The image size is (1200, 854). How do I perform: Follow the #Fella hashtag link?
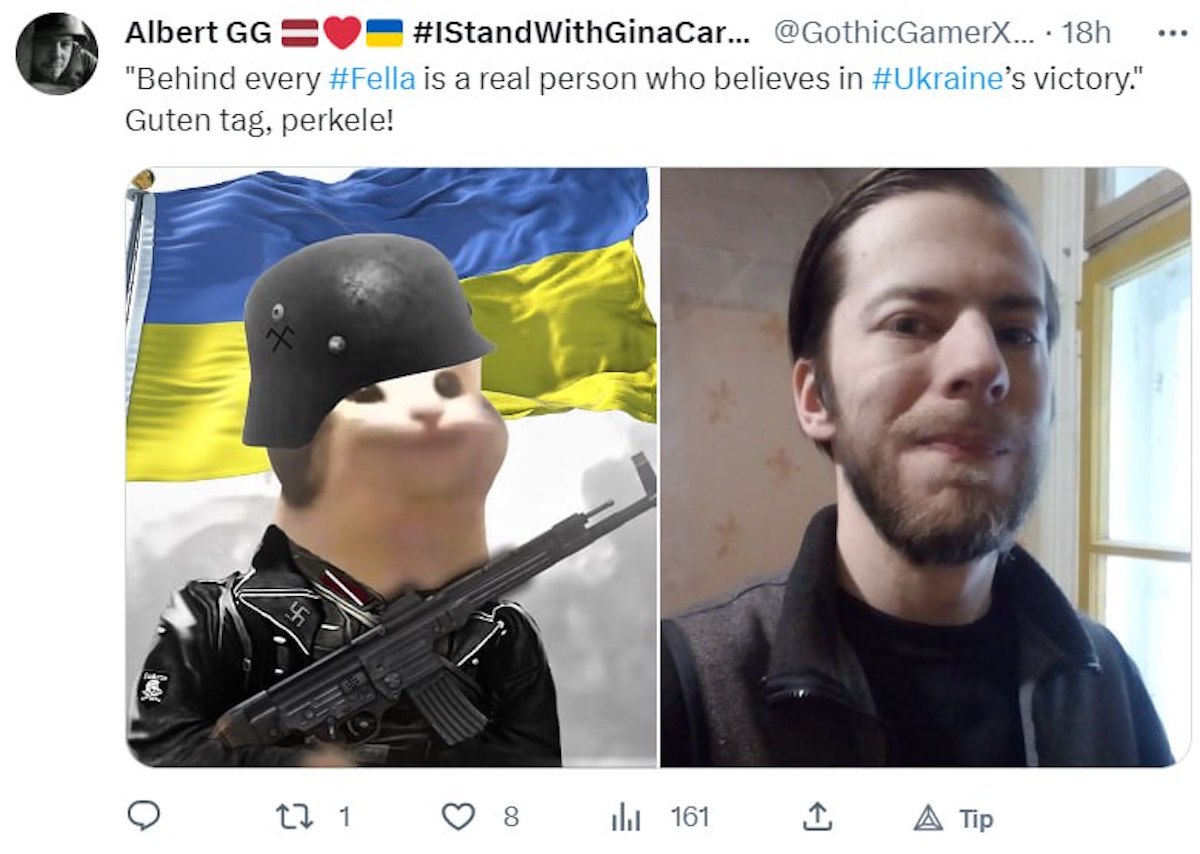click(x=369, y=79)
